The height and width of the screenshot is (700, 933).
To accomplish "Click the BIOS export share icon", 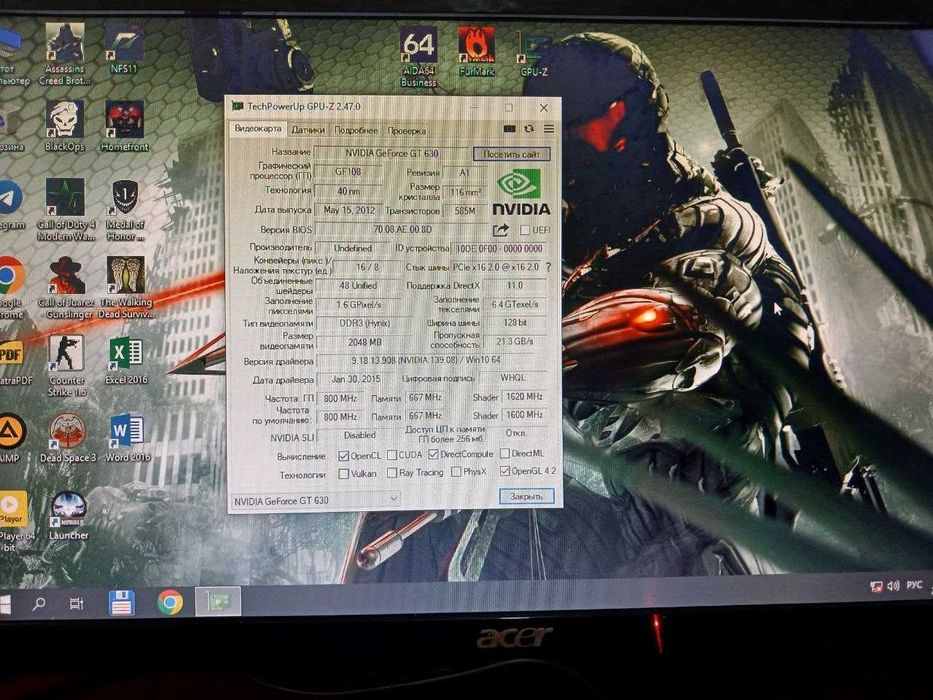I will (500, 230).
